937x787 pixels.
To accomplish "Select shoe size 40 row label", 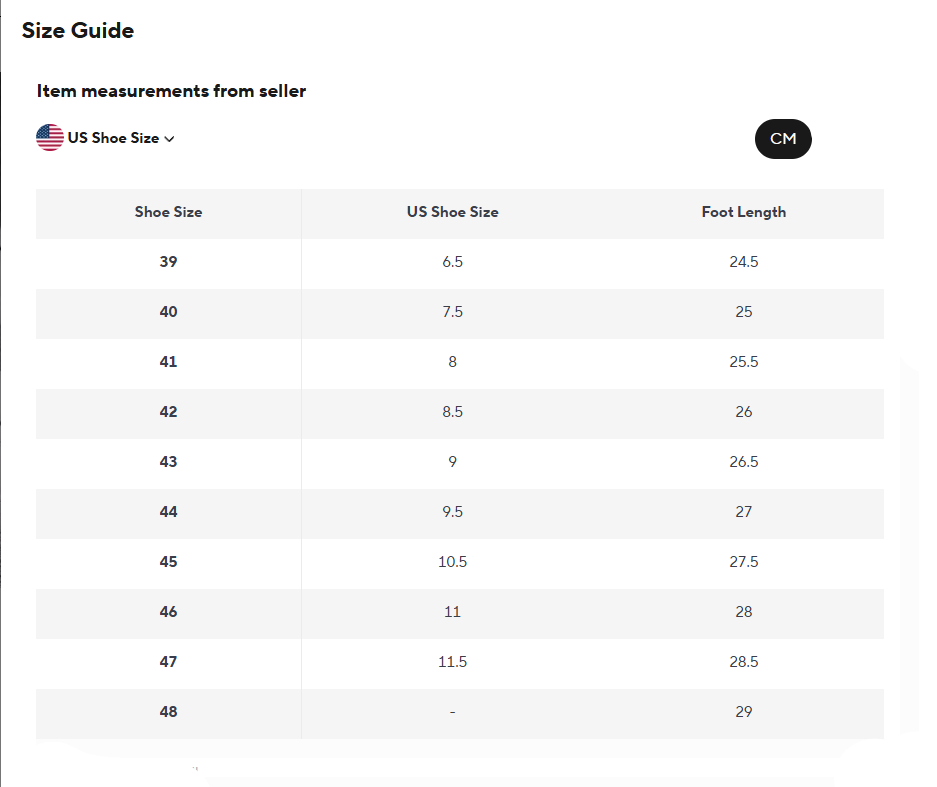I will pos(169,312).
